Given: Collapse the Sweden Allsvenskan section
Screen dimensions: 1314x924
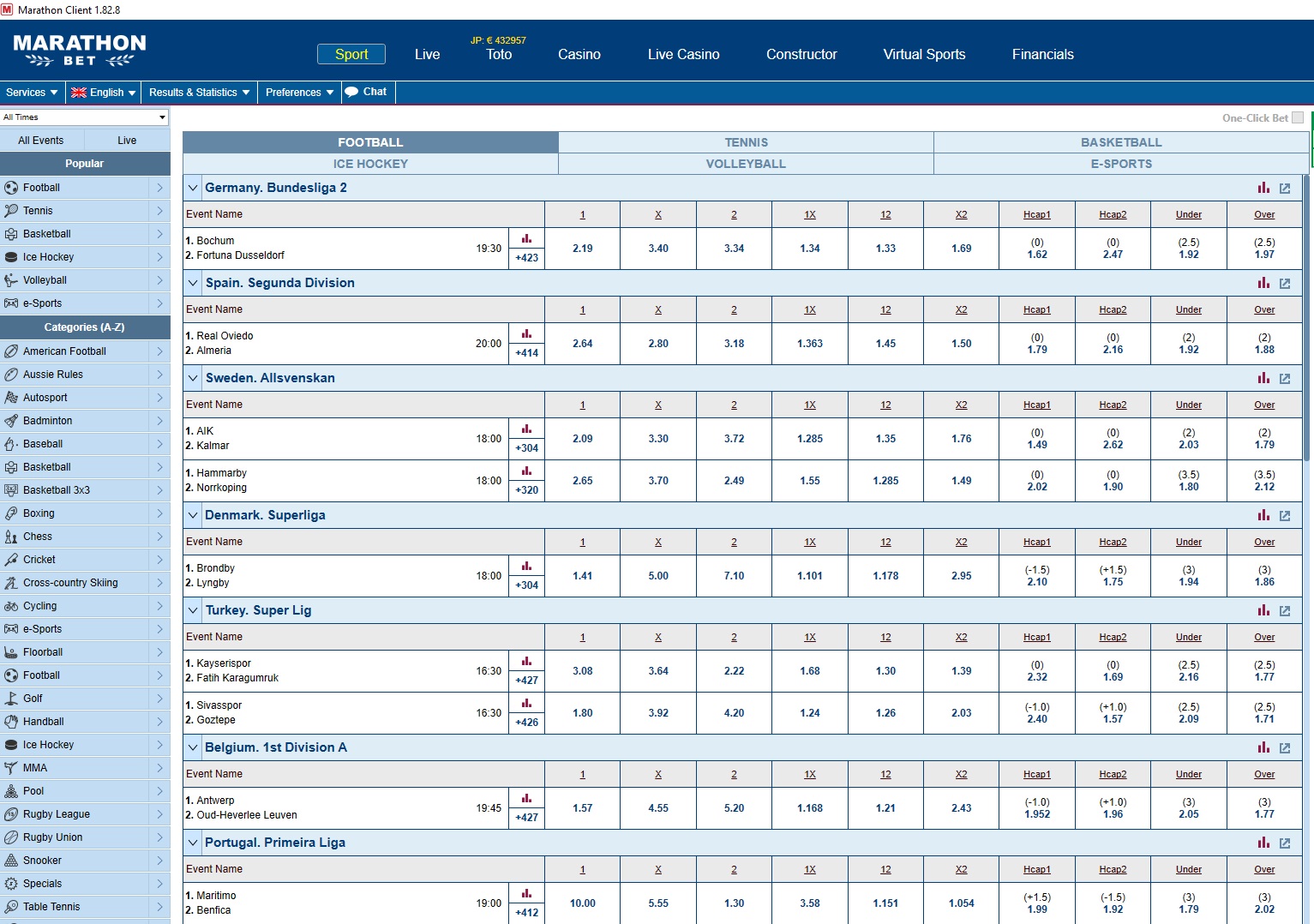Looking at the screenshot, I should 193,378.
